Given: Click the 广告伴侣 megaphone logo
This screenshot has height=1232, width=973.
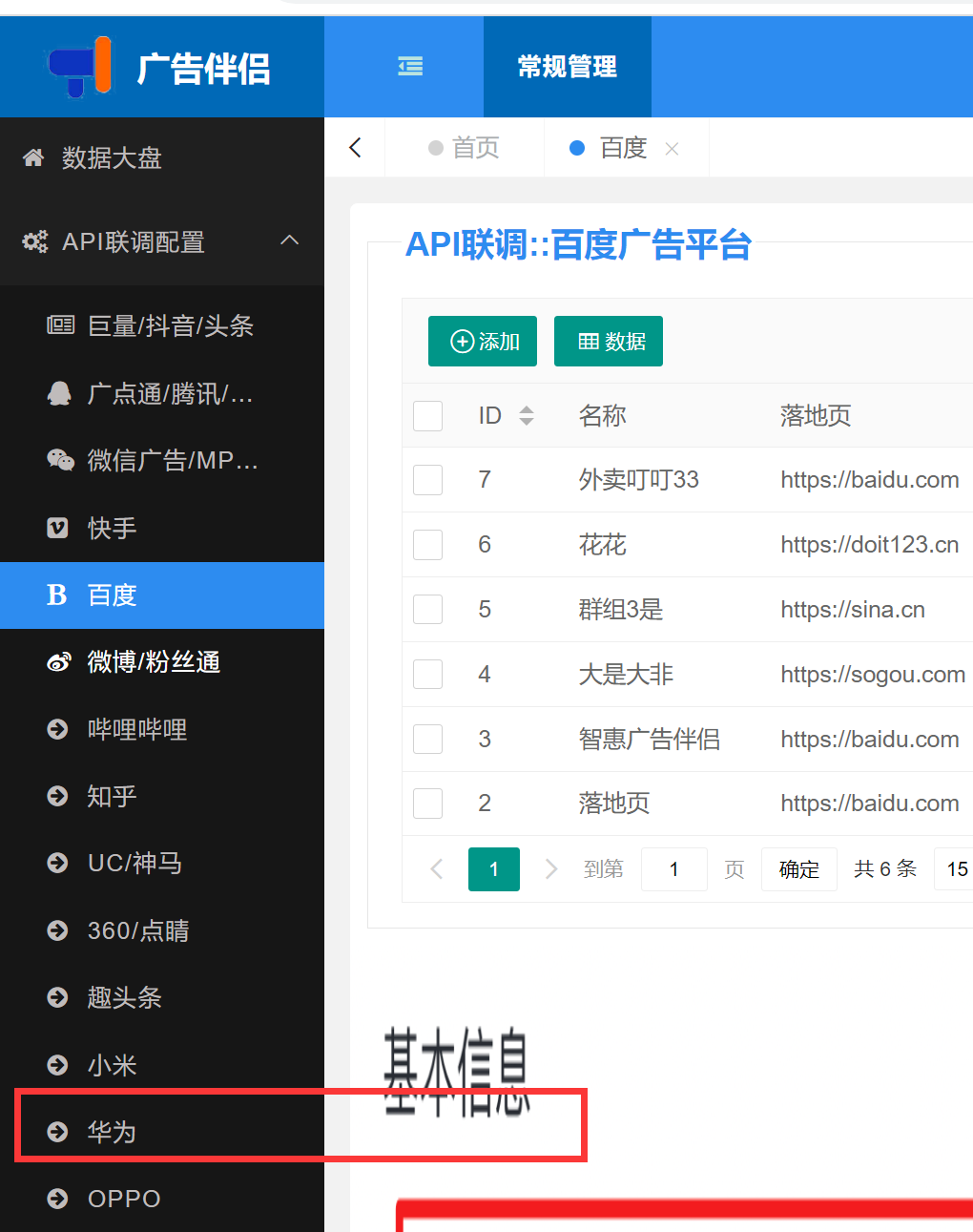Looking at the screenshot, I should point(80,67).
